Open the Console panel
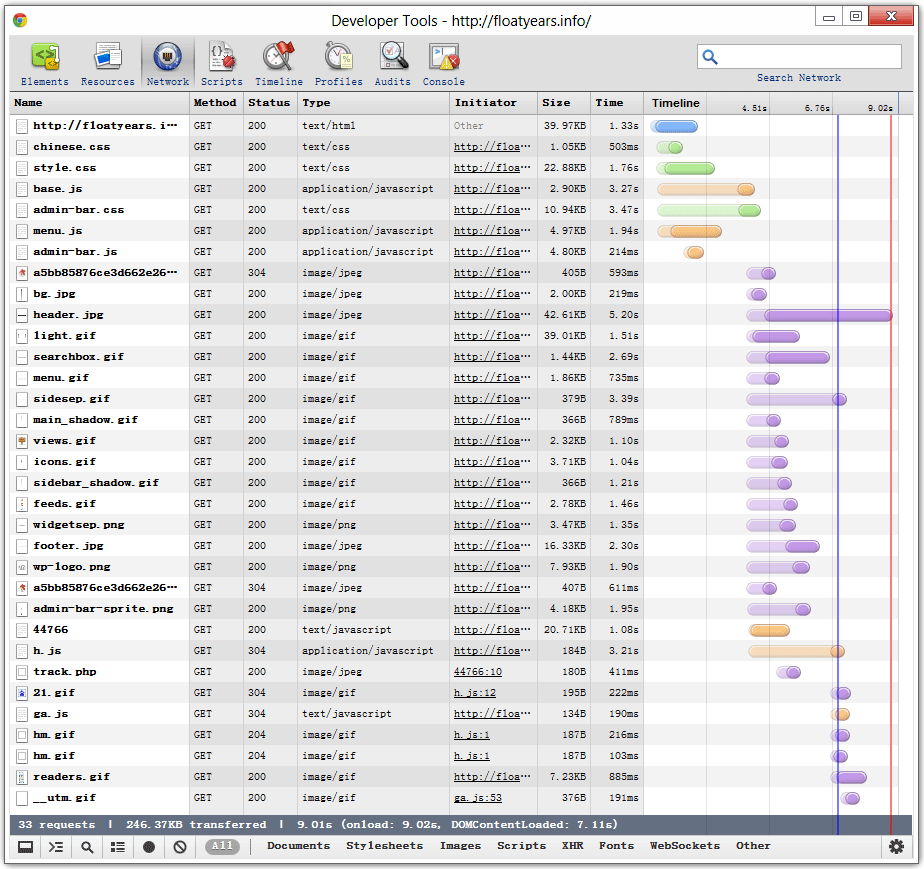This screenshot has width=924, height=869. pos(444,64)
